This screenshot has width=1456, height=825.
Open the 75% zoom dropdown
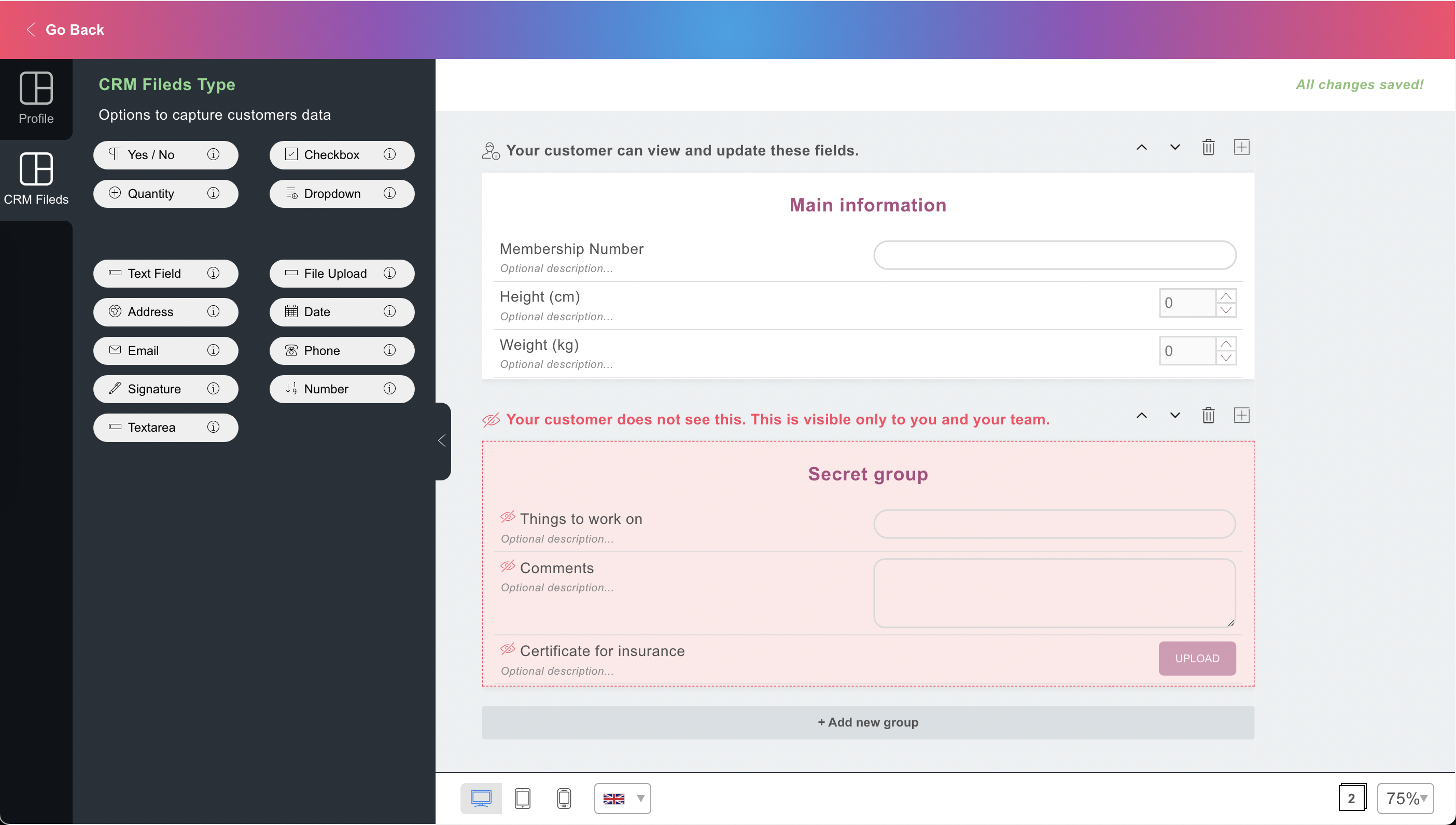coord(1406,799)
